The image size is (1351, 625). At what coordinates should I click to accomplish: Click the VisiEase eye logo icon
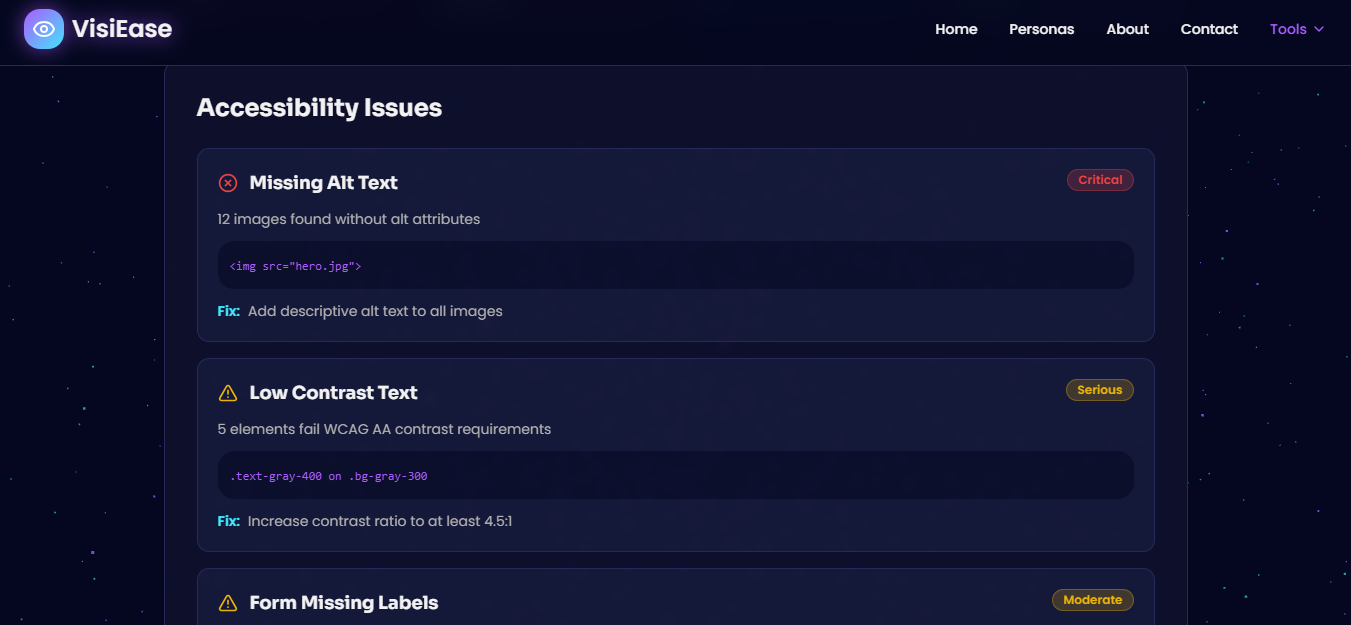[x=44, y=29]
